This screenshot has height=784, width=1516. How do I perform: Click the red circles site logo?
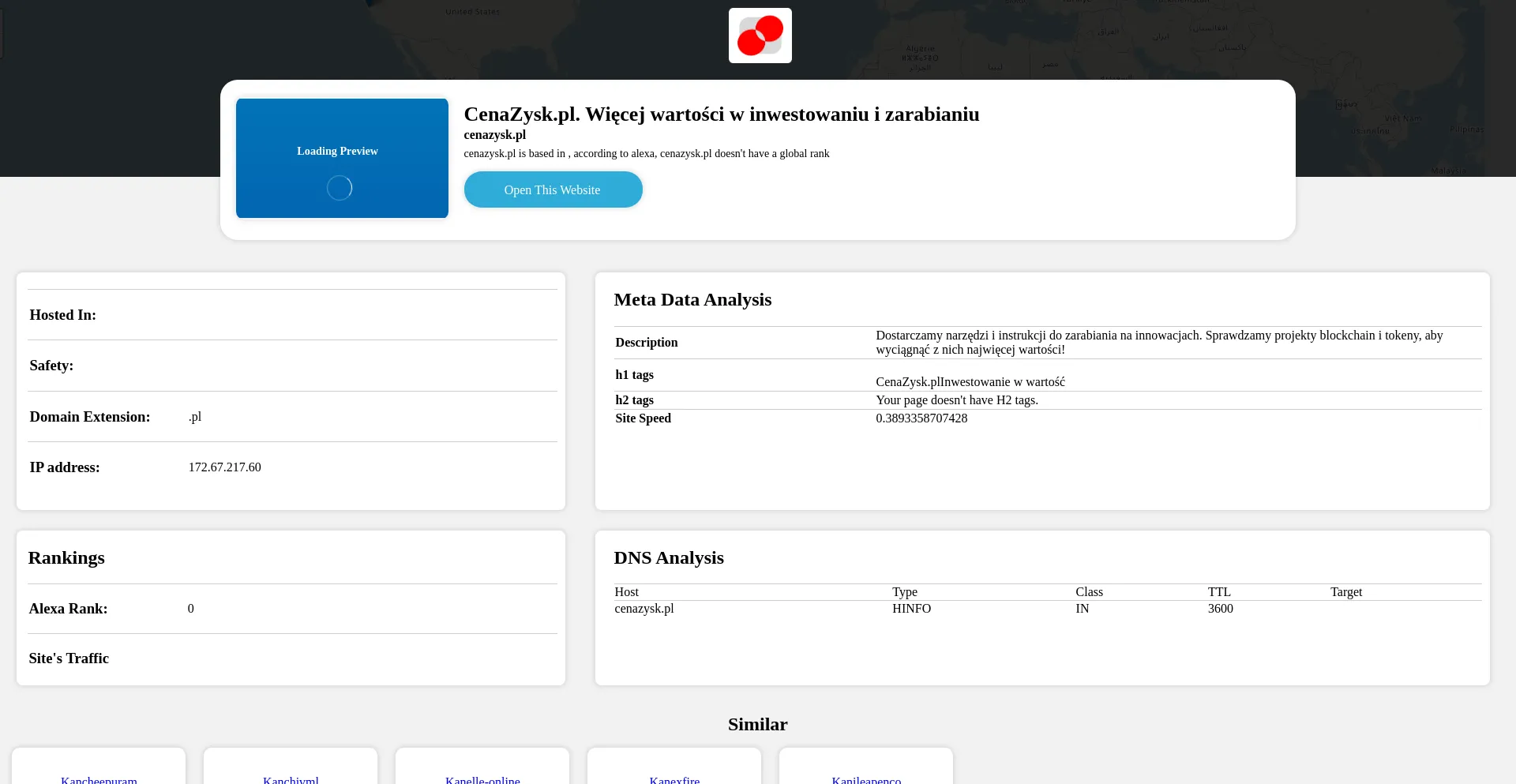pyautogui.click(x=760, y=36)
